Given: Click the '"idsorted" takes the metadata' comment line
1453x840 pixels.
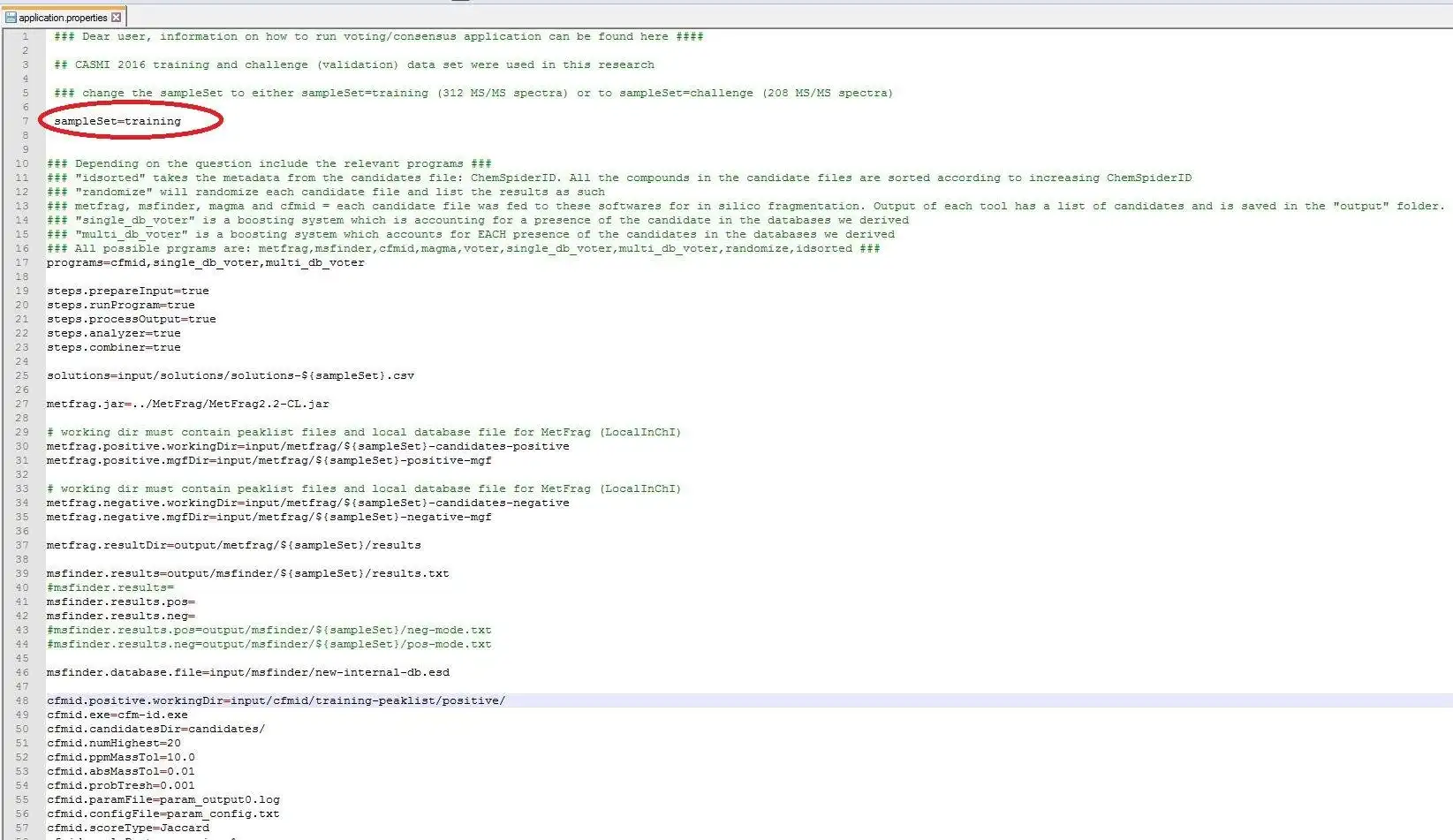Looking at the screenshot, I should point(619,178).
